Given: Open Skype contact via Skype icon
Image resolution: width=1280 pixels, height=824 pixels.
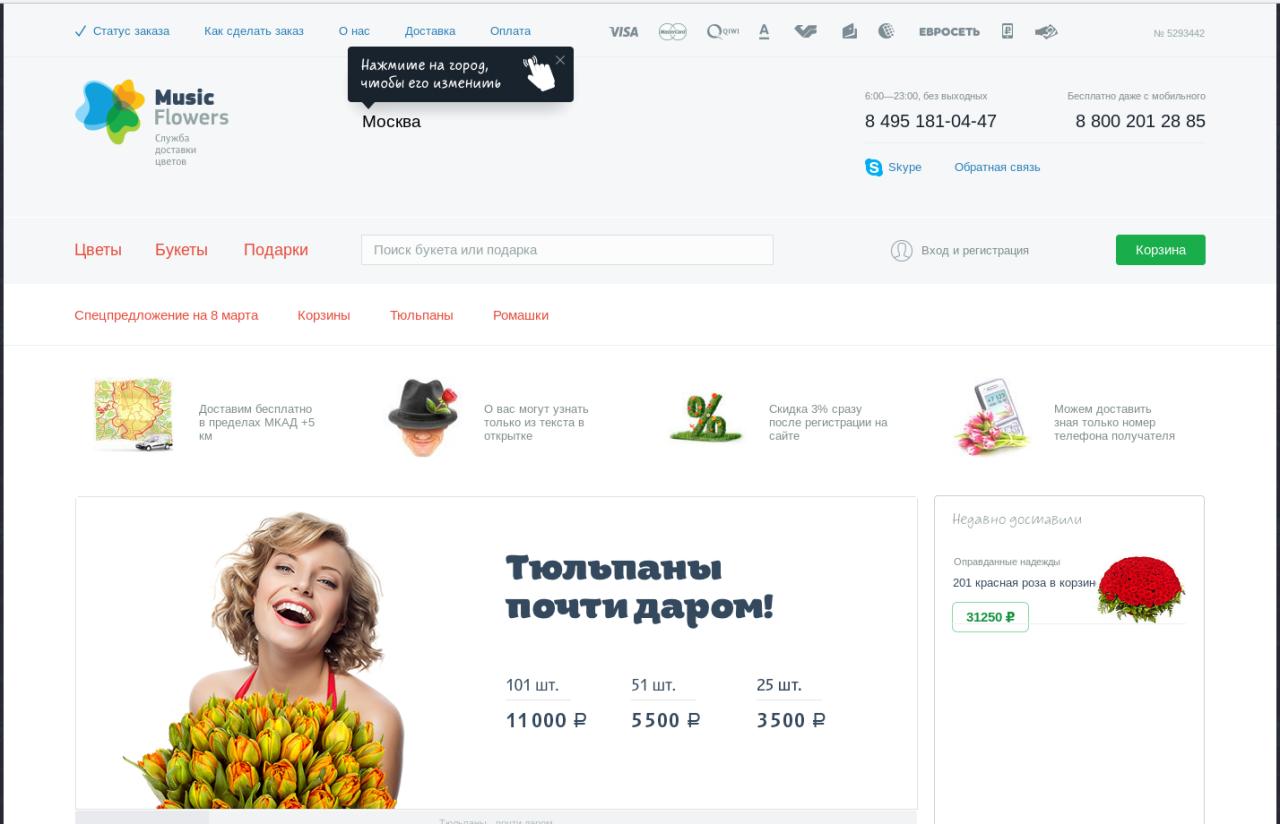Looking at the screenshot, I should pyautogui.click(x=874, y=167).
